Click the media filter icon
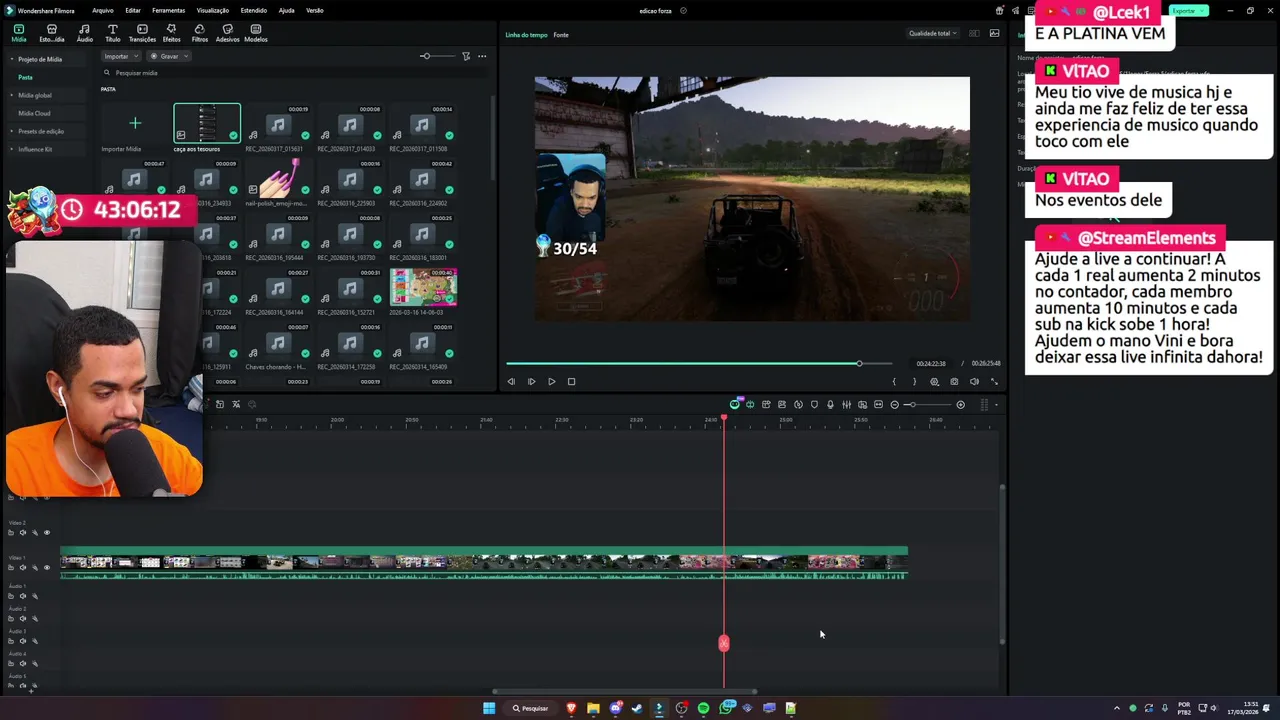The width and height of the screenshot is (1280, 720). coord(466,56)
